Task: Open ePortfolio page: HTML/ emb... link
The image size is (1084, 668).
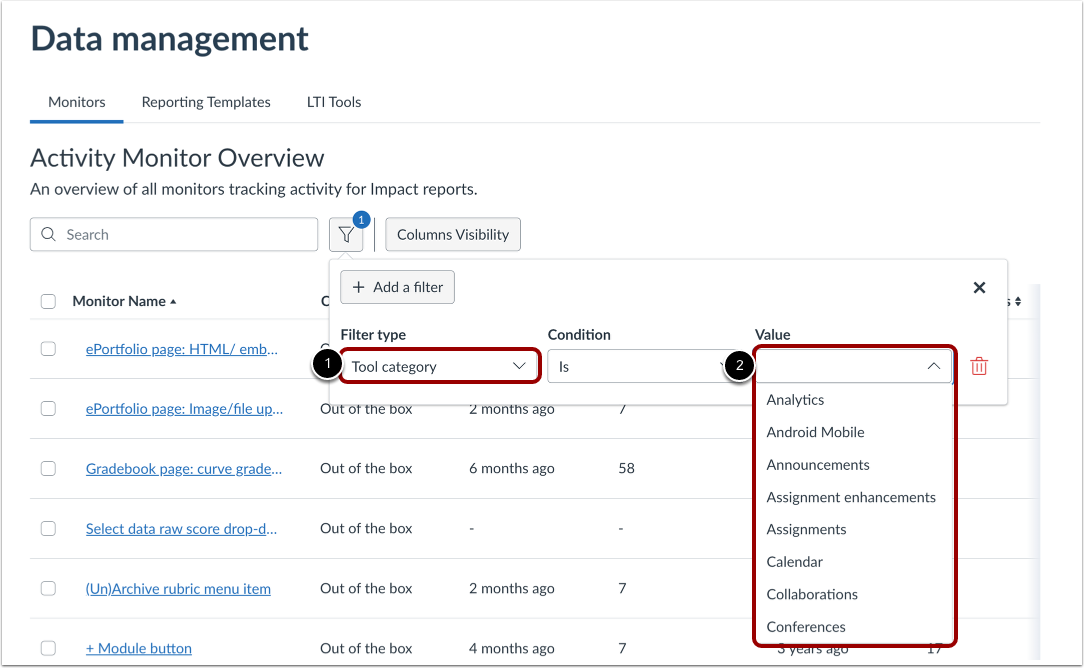Action: tap(182, 349)
